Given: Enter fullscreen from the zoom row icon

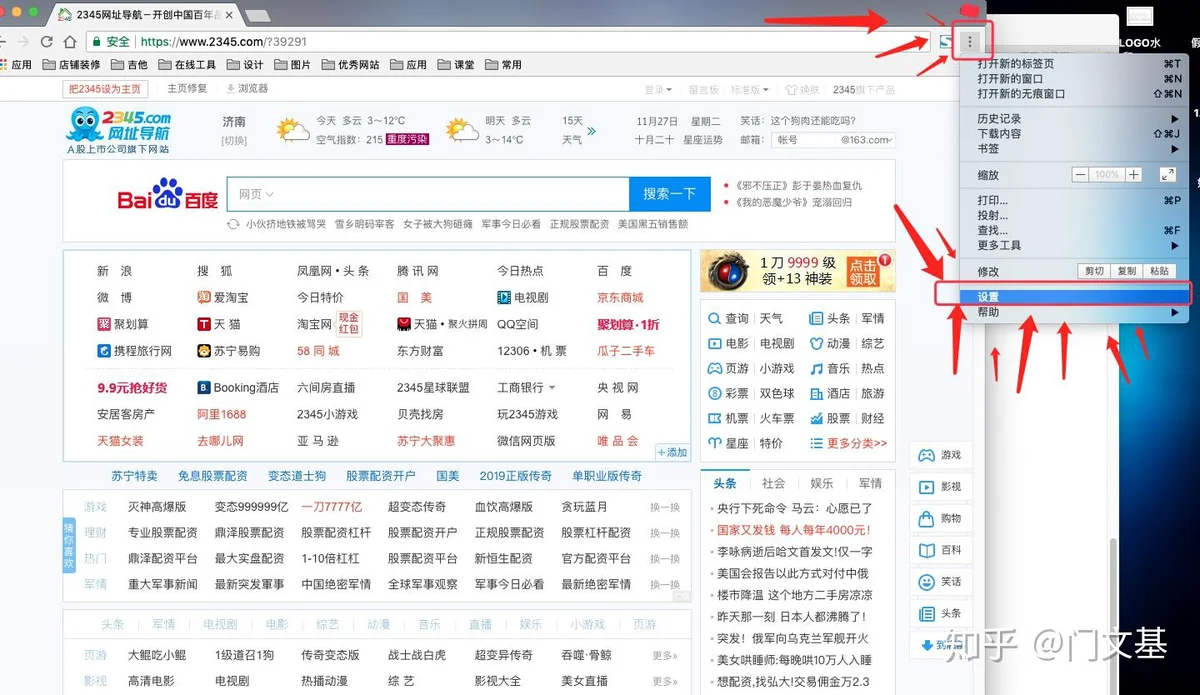Looking at the screenshot, I should click(1167, 174).
